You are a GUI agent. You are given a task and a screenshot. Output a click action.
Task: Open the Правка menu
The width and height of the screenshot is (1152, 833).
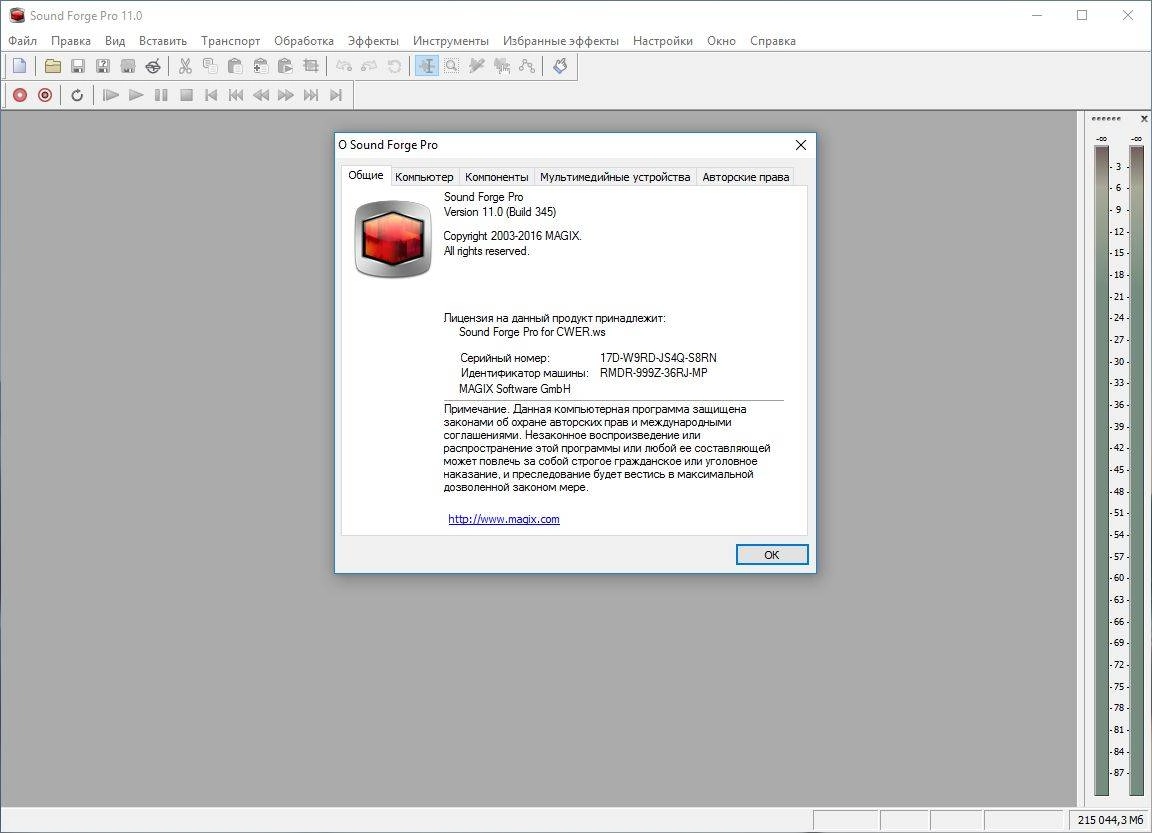71,41
